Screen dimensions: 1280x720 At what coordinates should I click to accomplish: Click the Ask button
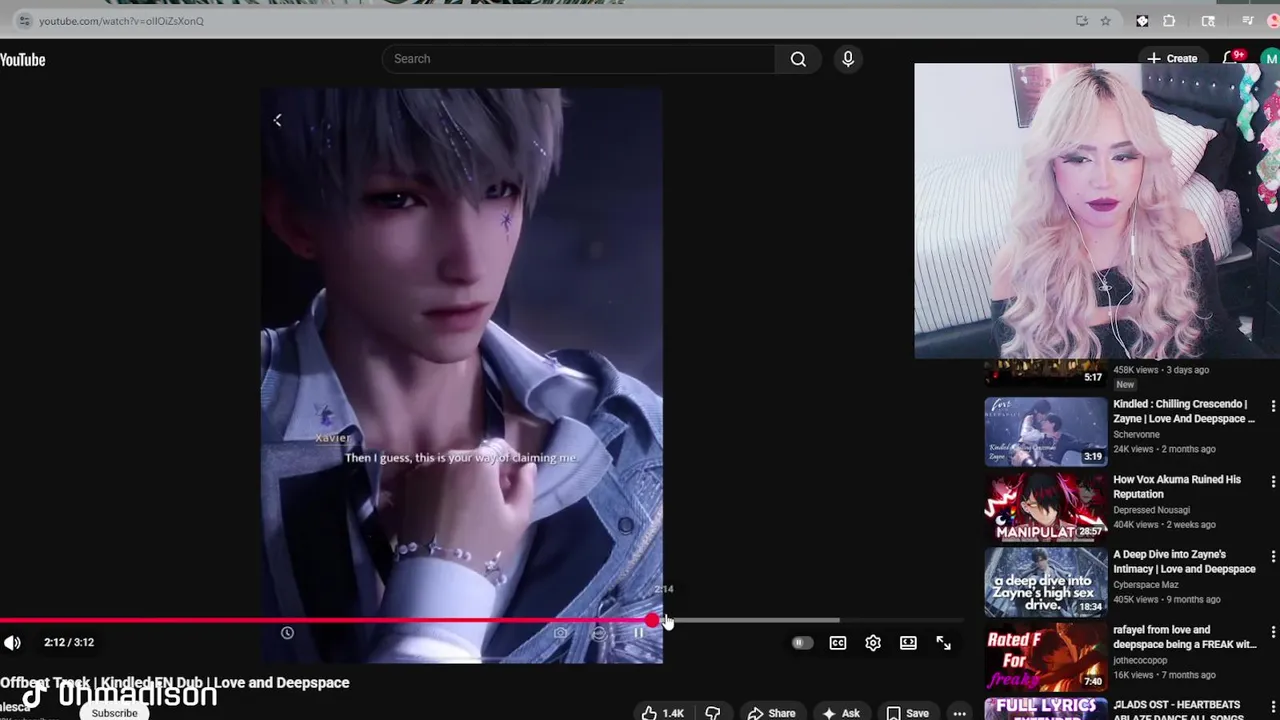(x=841, y=713)
